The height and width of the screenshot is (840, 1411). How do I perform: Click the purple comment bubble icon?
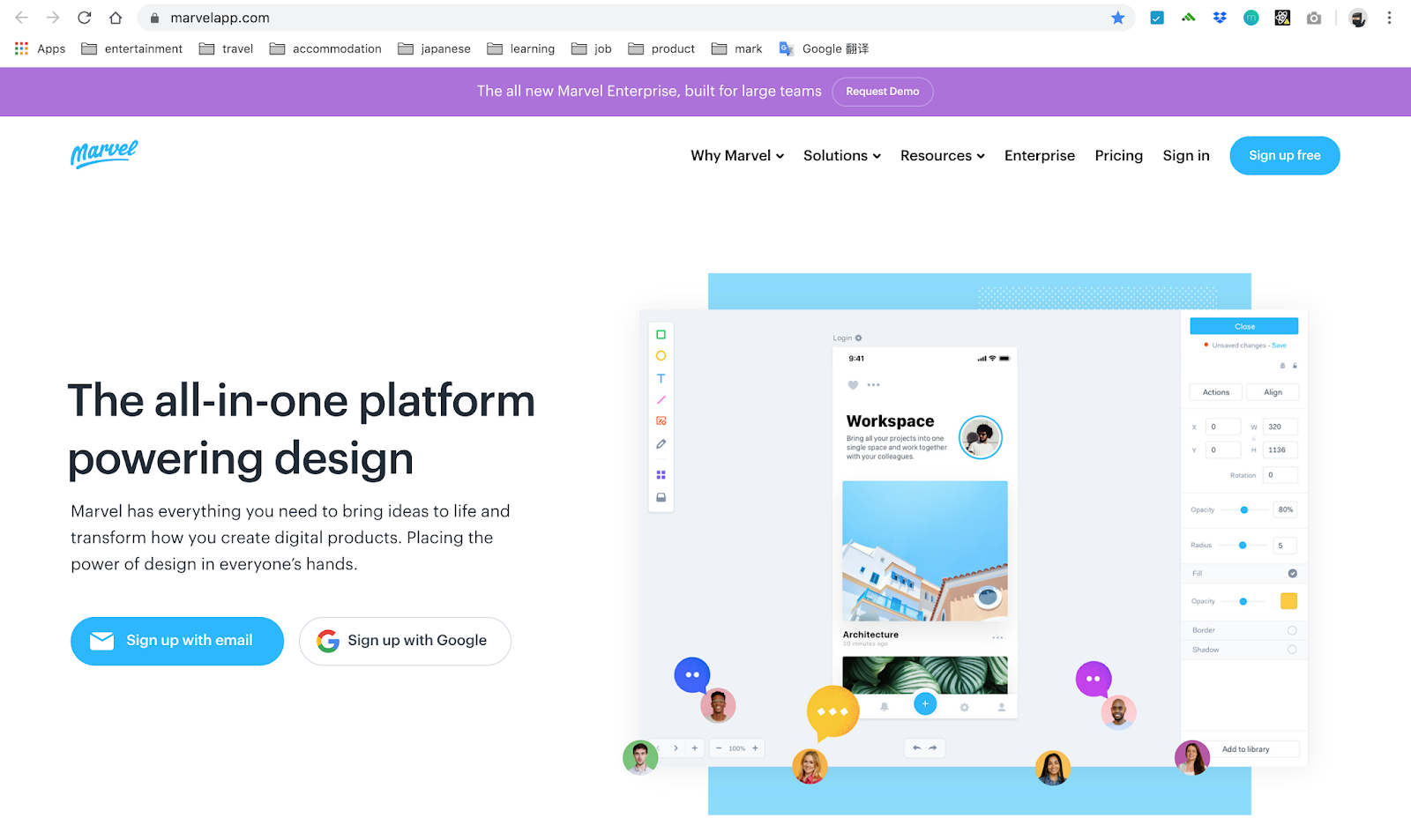[x=1094, y=679]
